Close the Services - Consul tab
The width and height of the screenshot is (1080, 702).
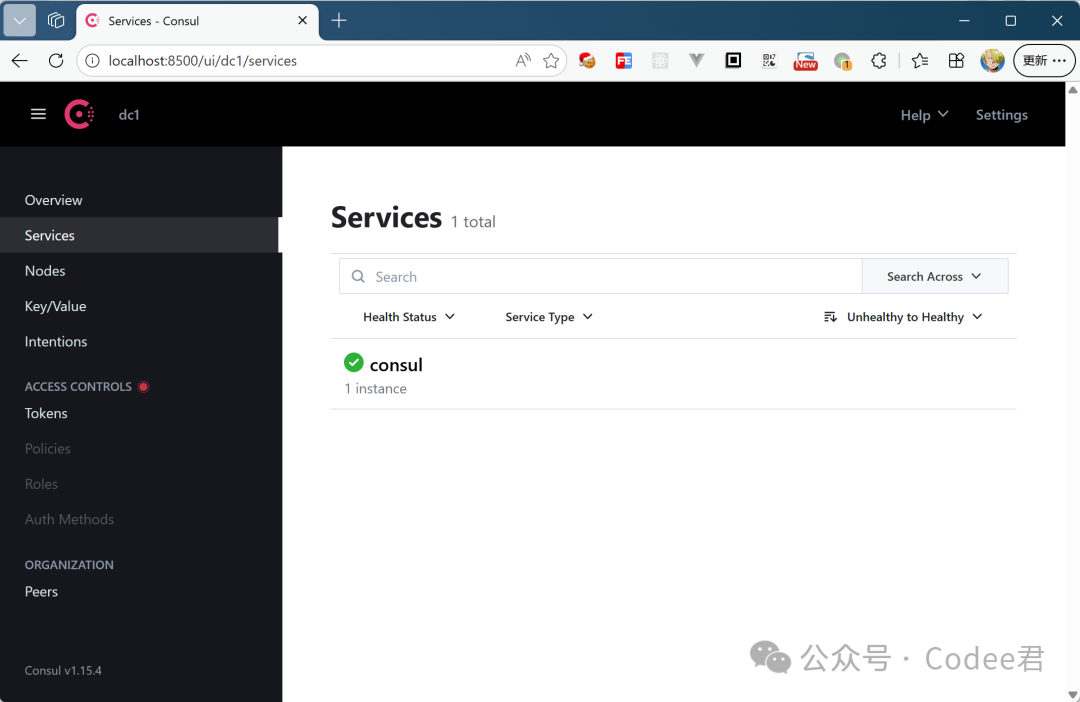click(302, 21)
